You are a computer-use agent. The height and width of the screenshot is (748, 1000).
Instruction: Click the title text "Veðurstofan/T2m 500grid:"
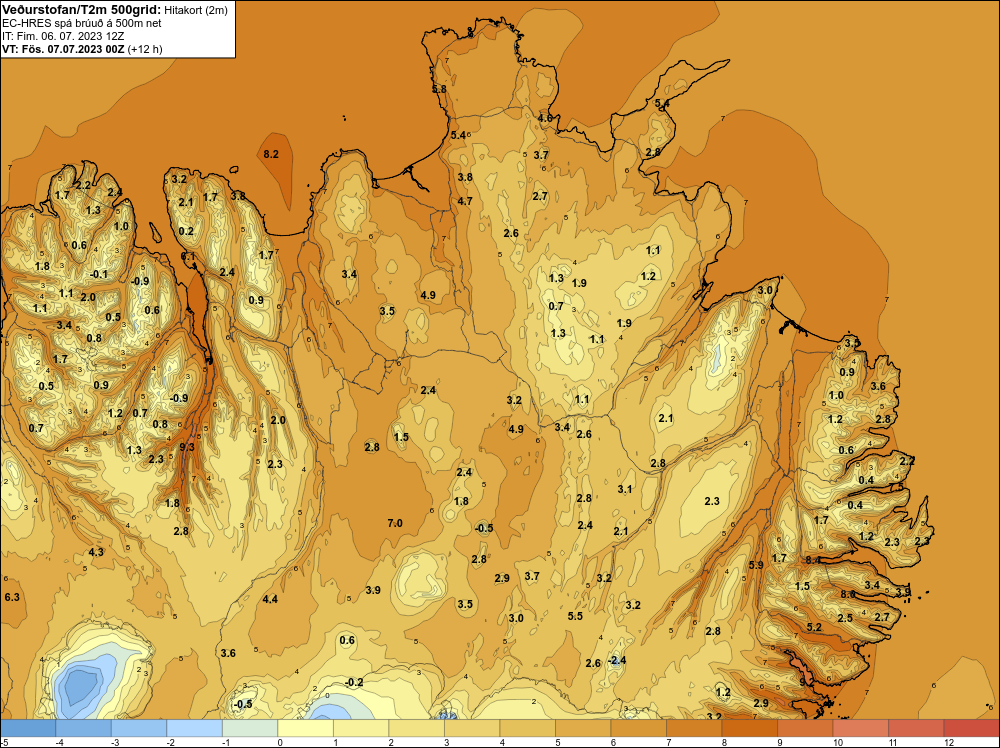click(x=80, y=10)
